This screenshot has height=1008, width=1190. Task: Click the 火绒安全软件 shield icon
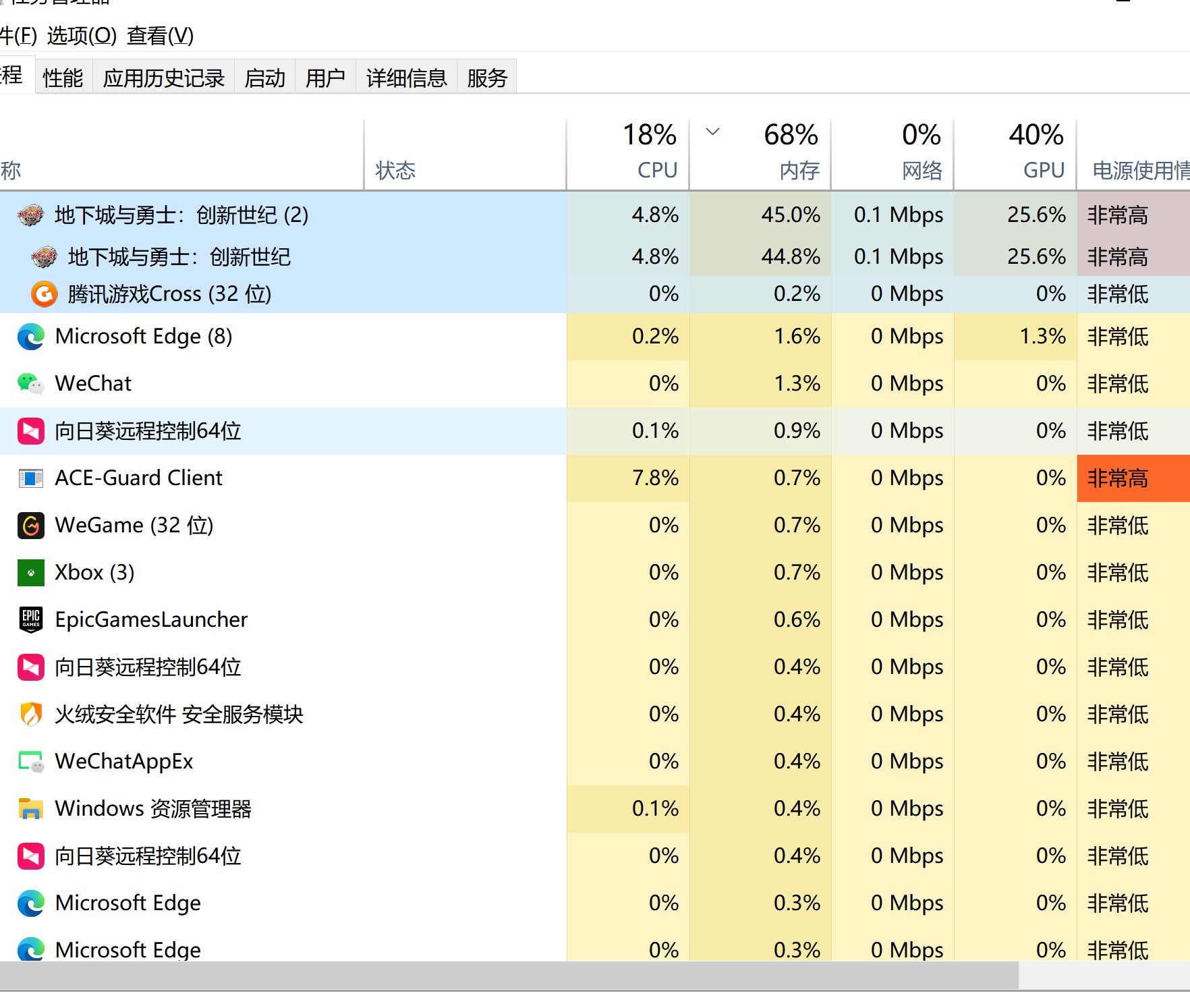click(x=30, y=714)
